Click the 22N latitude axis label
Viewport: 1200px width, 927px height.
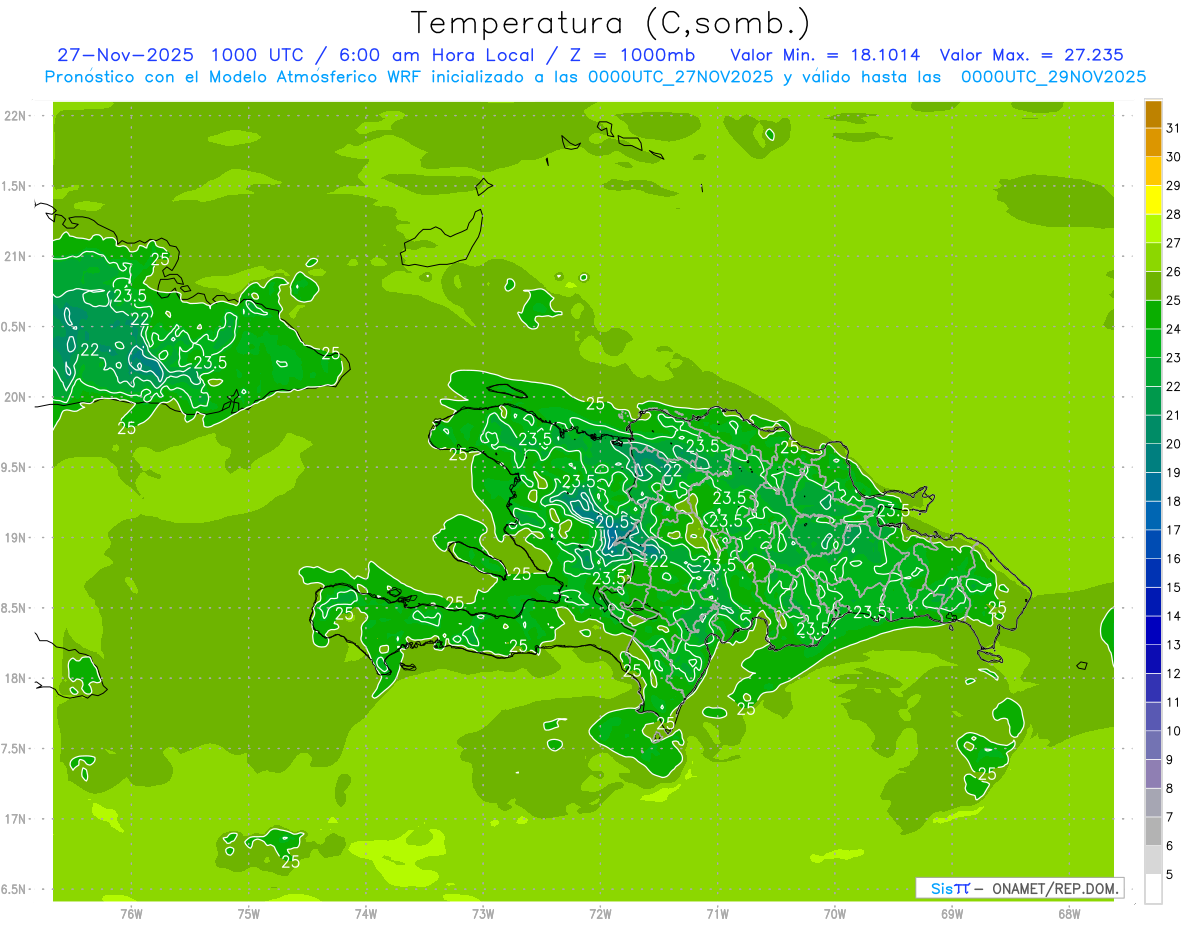tap(16, 116)
